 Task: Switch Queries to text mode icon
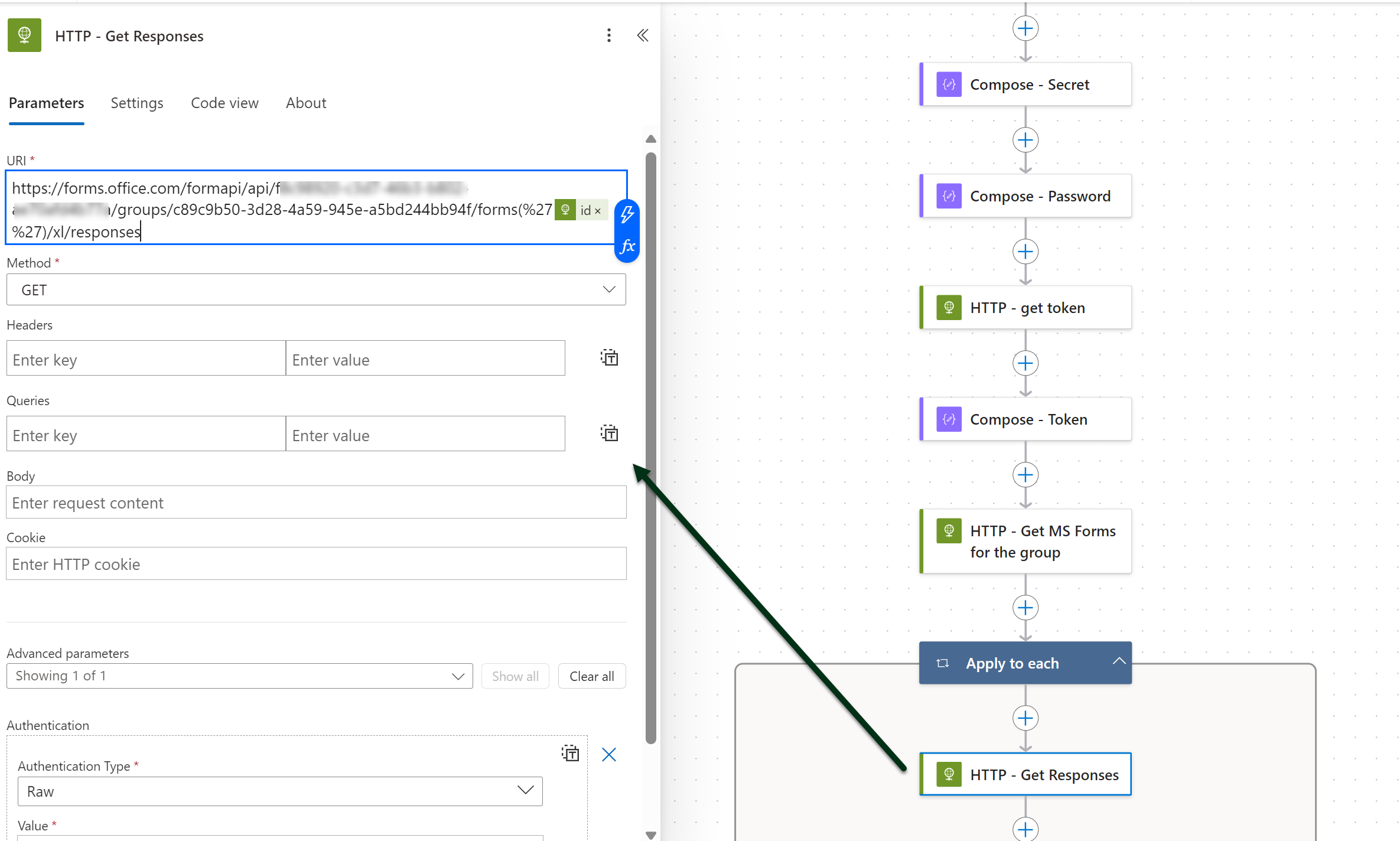coord(609,433)
